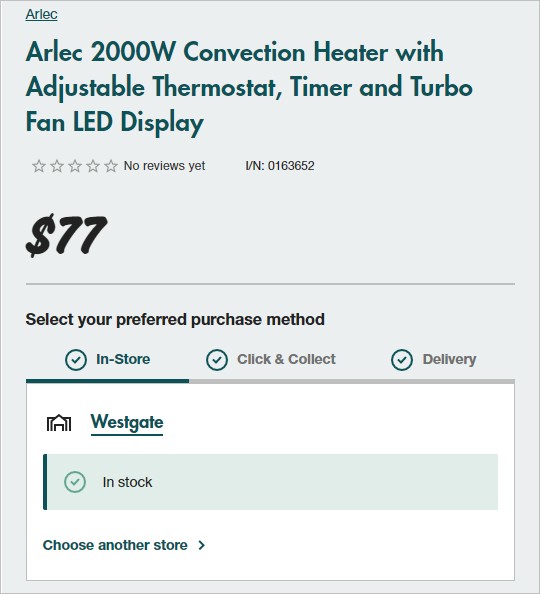
Task: Open the No reviews yet text
Action: [164, 166]
